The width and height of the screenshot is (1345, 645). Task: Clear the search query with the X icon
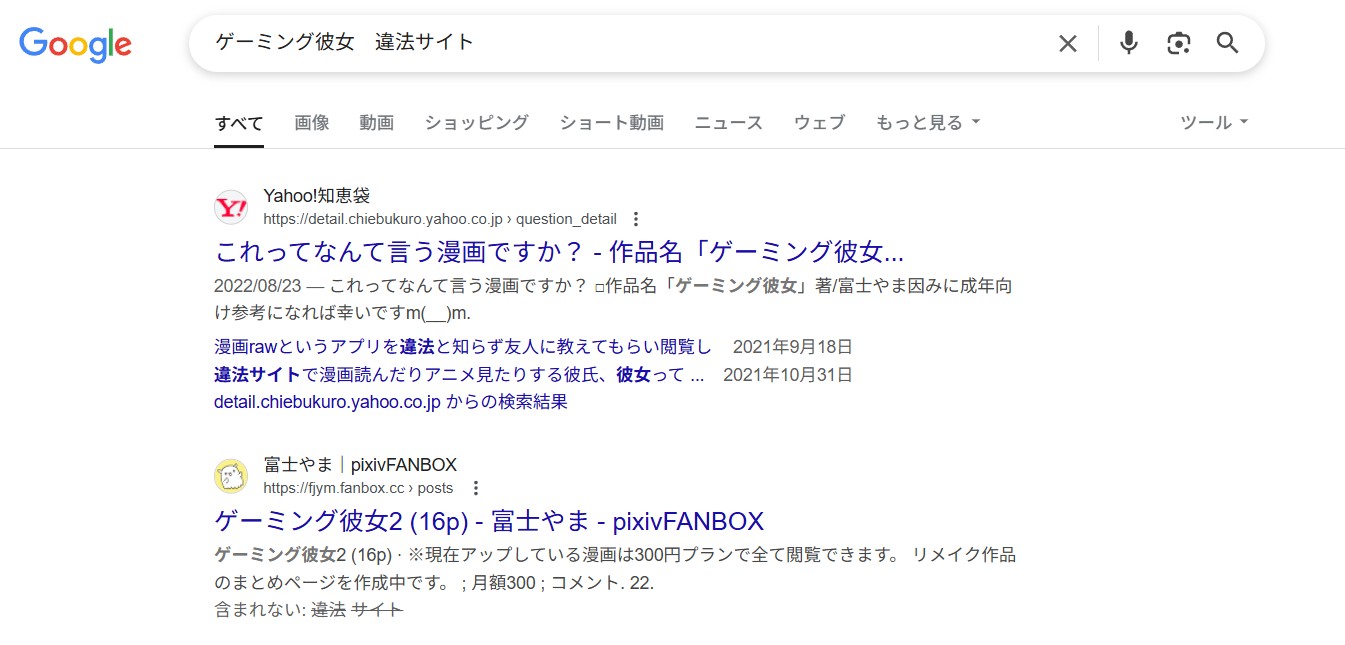click(x=1067, y=43)
